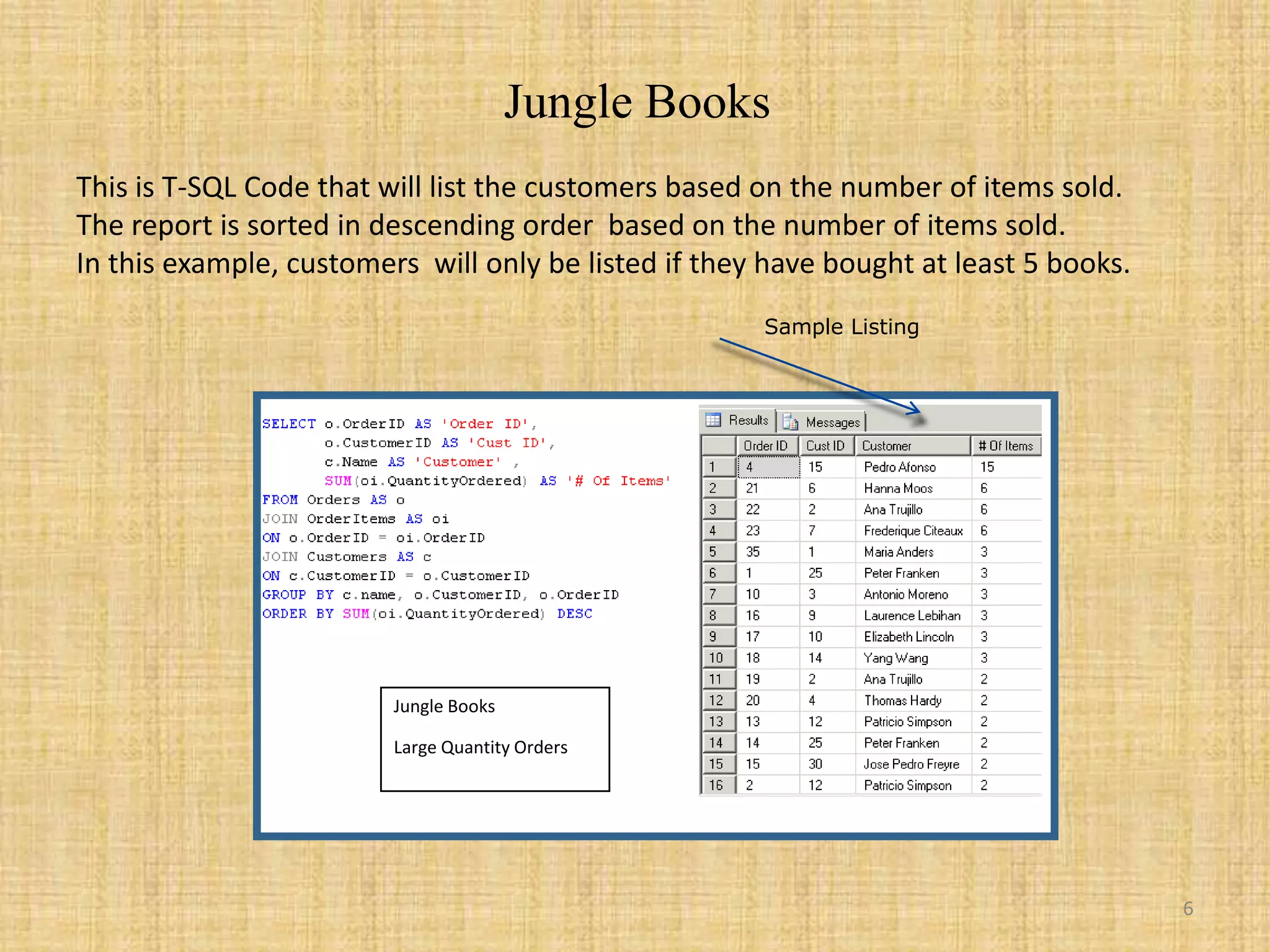Click the Elizabeth Lincoln cell
The width and height of the screenshot is (1270, 952).
click(913, 637)
